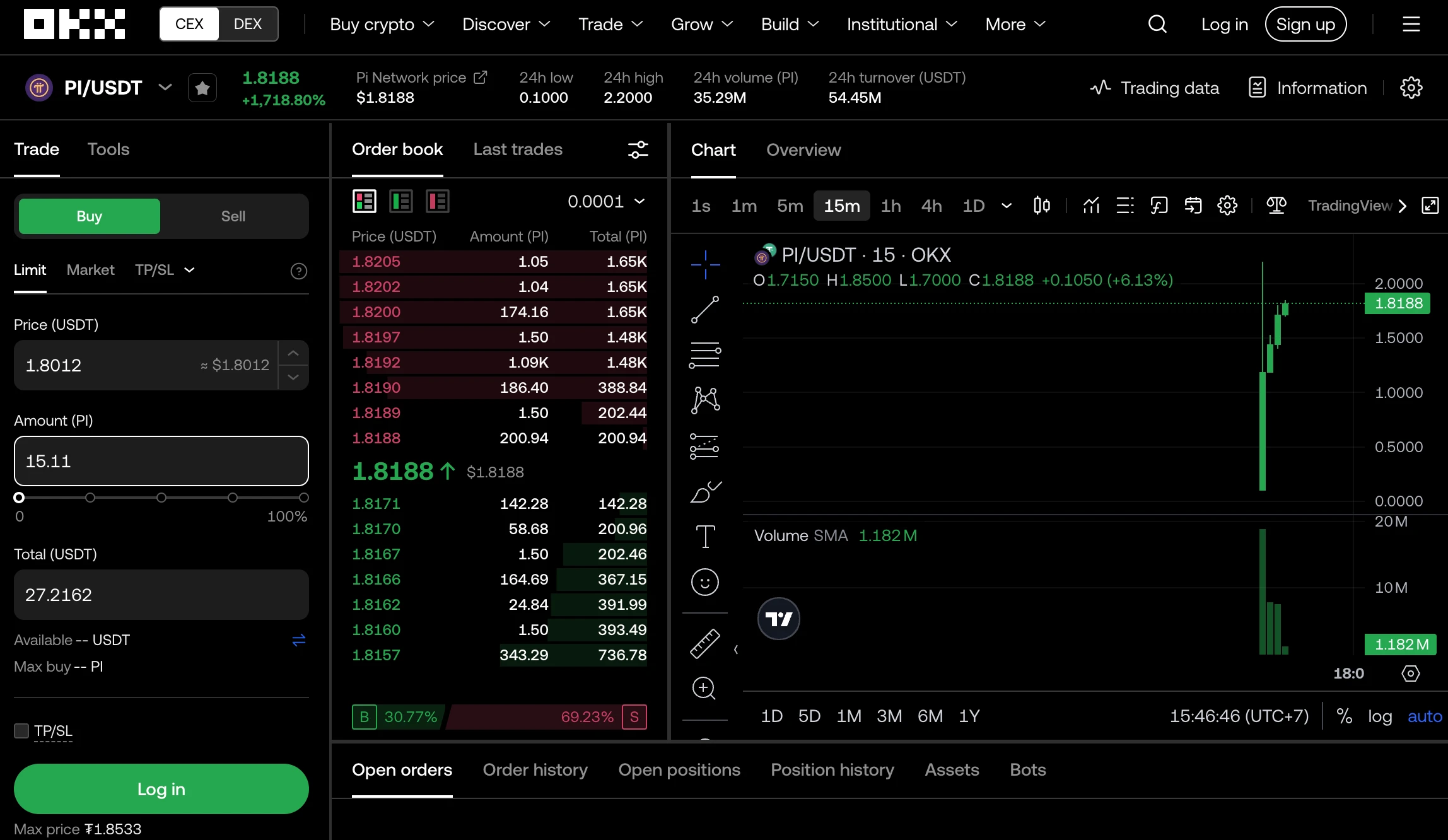This screenshot has height=840, width=1448.
Task: Open Pi Network price external link
Action: click(x=481, y=78)
